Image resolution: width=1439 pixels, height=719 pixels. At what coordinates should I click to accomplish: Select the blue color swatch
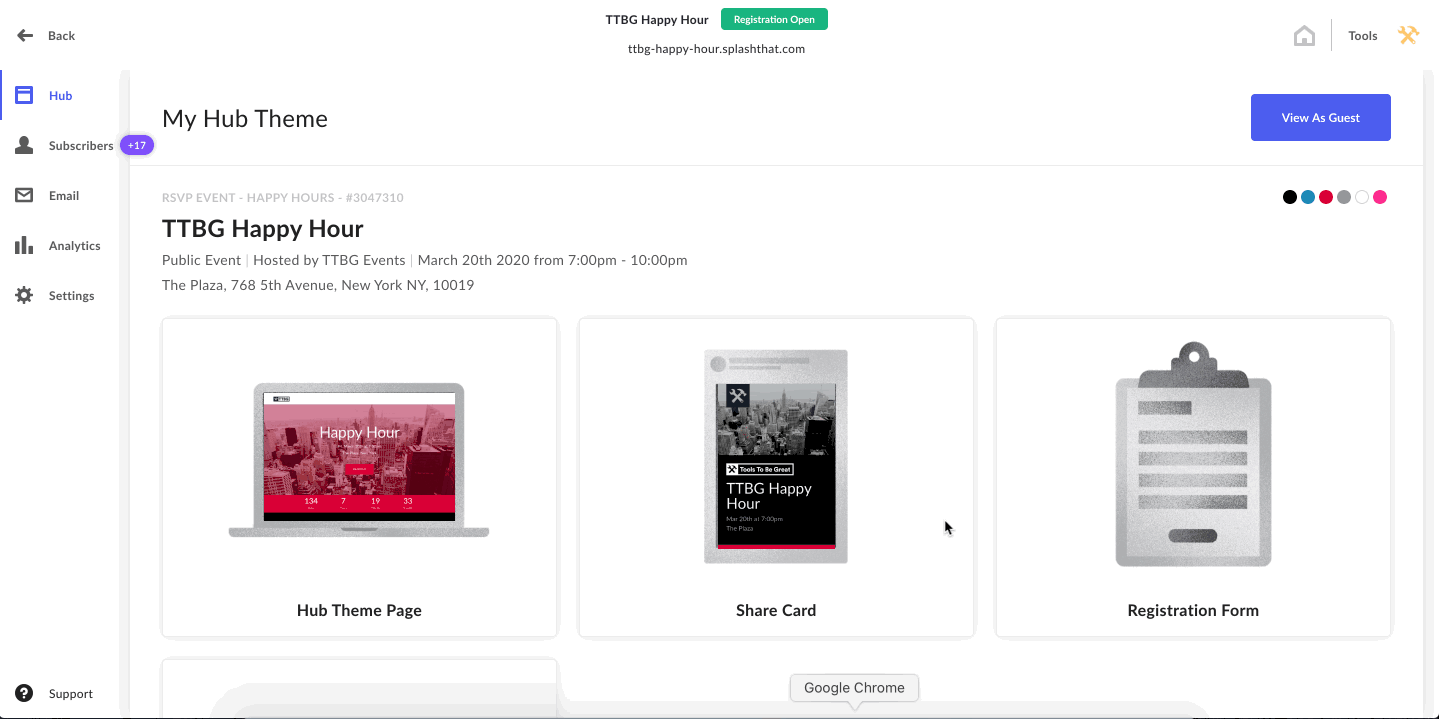(1308, 197)
